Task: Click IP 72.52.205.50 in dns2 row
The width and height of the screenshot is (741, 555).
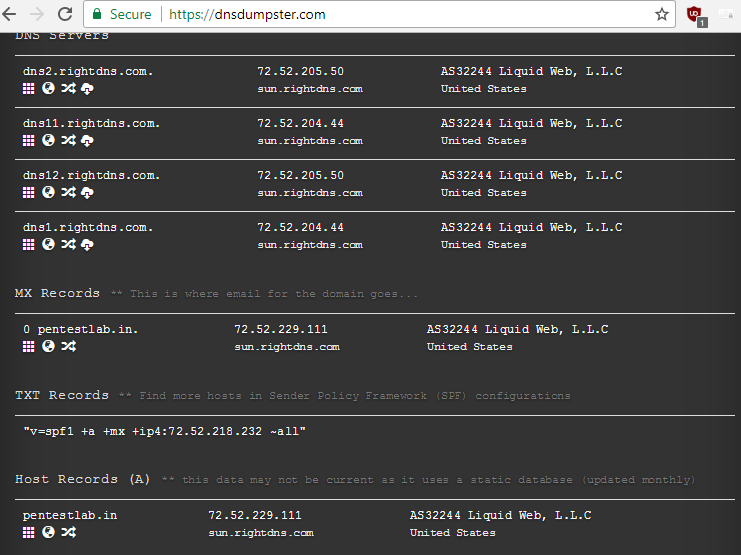Action: pyautogui.click(x=301, y=71)
